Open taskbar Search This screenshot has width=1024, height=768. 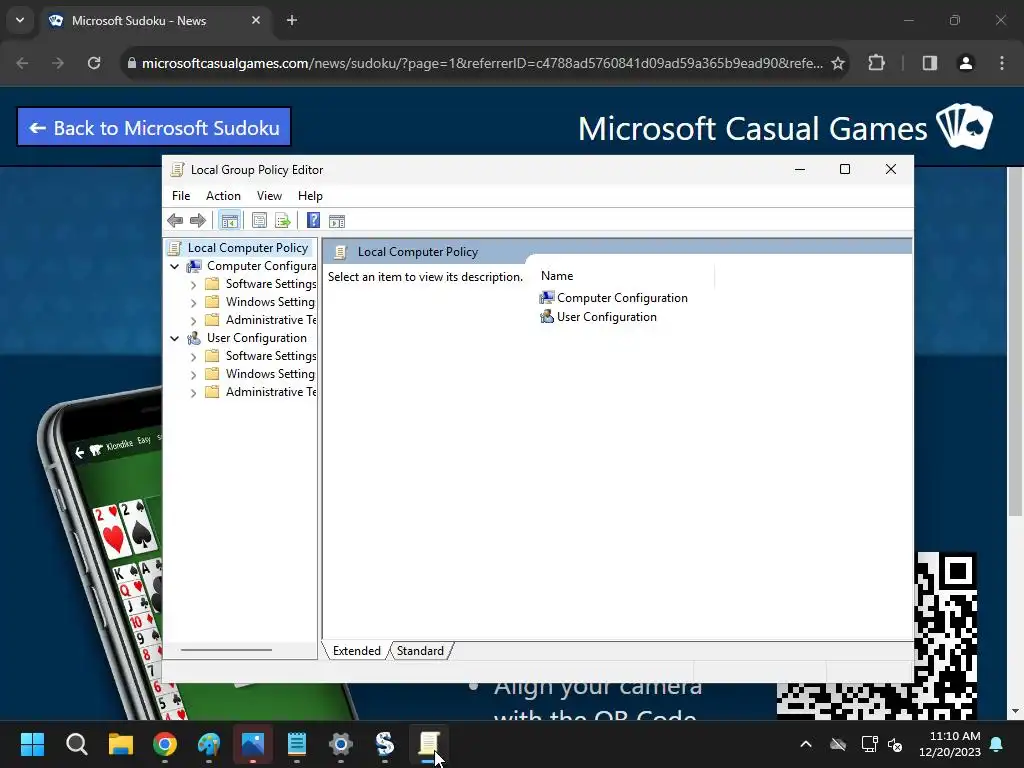(x=76, y=744)
